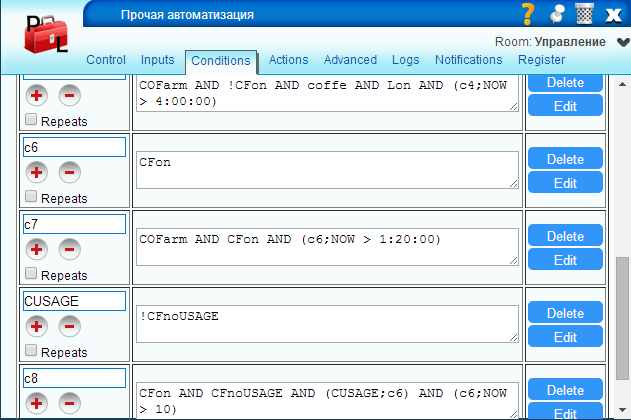Click the minus icon under c8

69,403
